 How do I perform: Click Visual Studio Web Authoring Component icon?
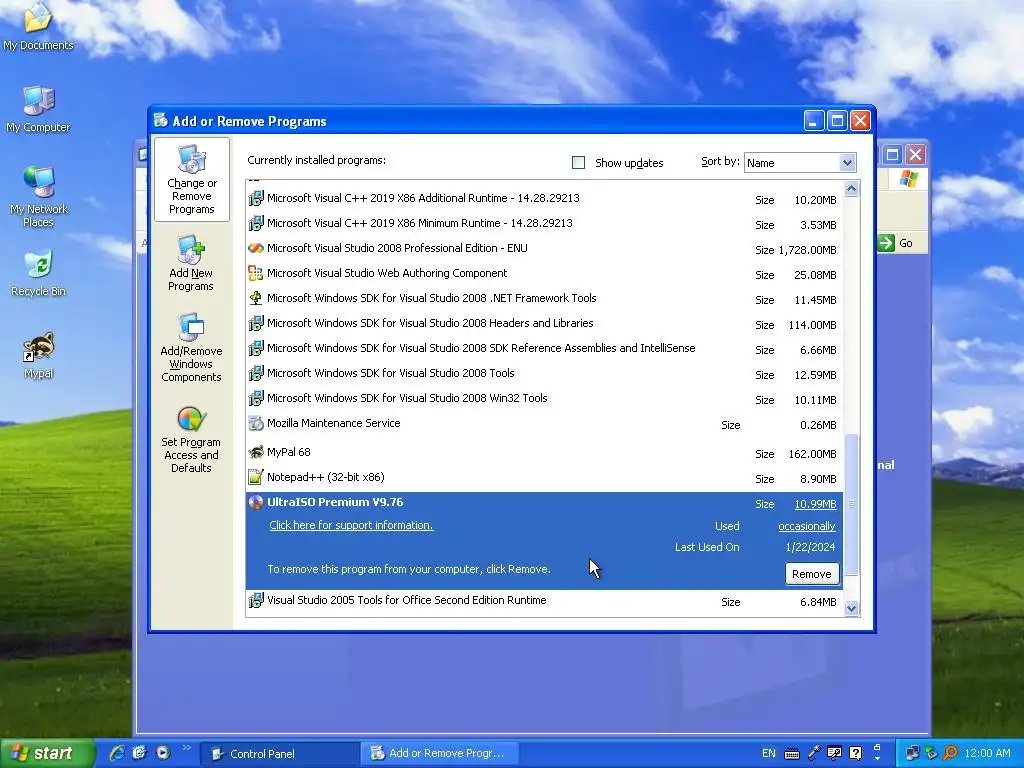[x=256, y=273]
